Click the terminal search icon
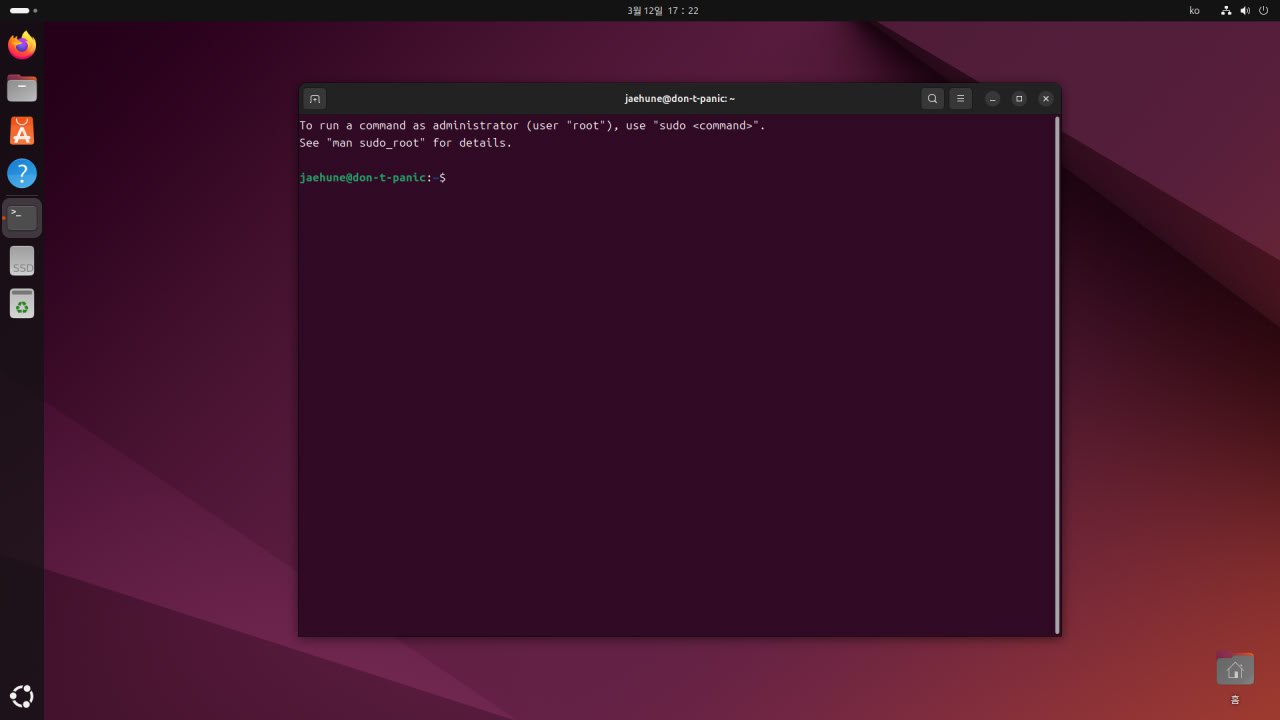This screenshot has width=1280, height=720. tap(932, 99)
